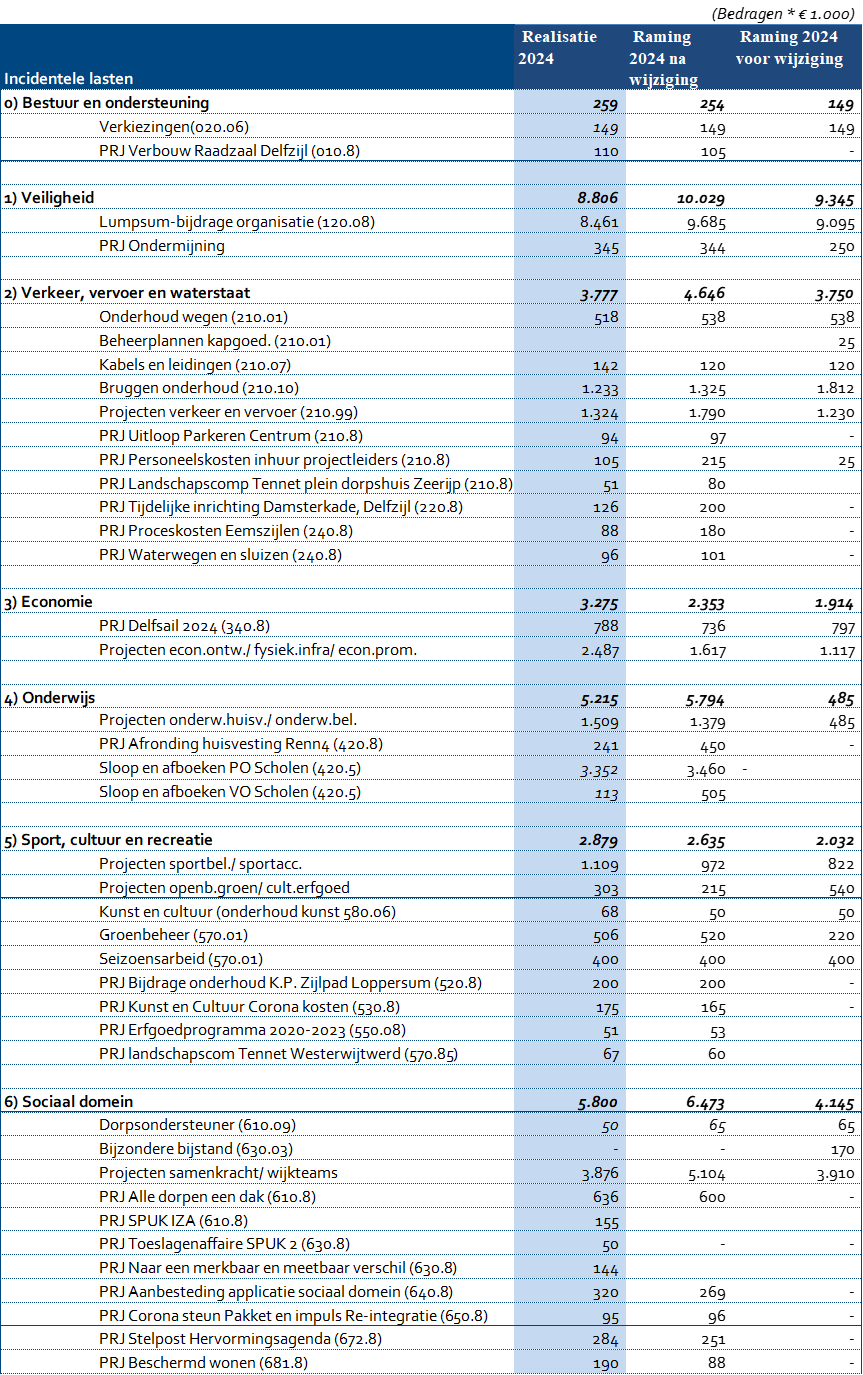This screenshot has height=1375, width=863.
Task: Select 'Sloop en afboeken PO Scholen' value 3.352
Action: [599, 769]
